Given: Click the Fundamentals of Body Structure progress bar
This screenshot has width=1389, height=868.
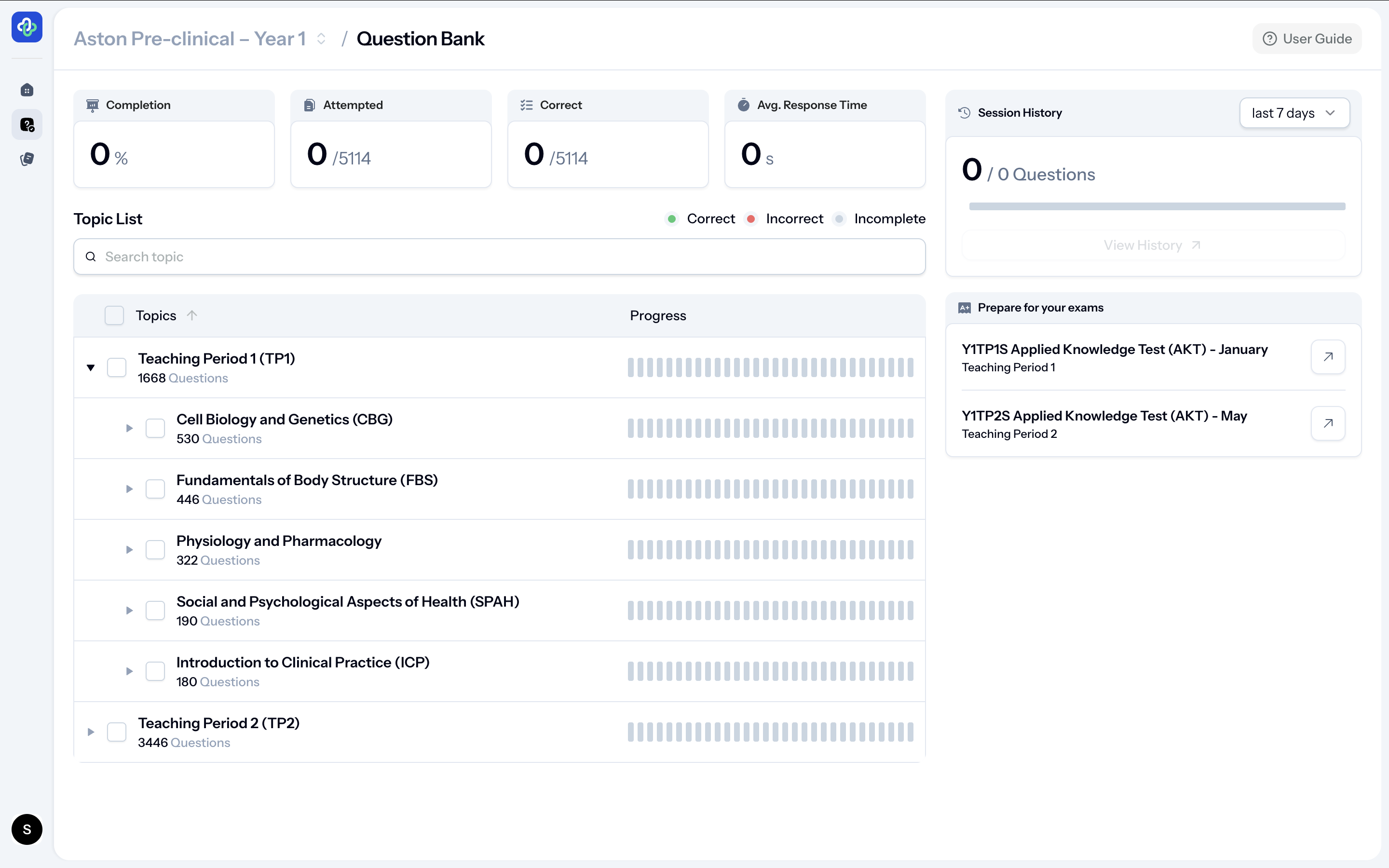Looking at the screenshot, I should click(x=770, y=489).
